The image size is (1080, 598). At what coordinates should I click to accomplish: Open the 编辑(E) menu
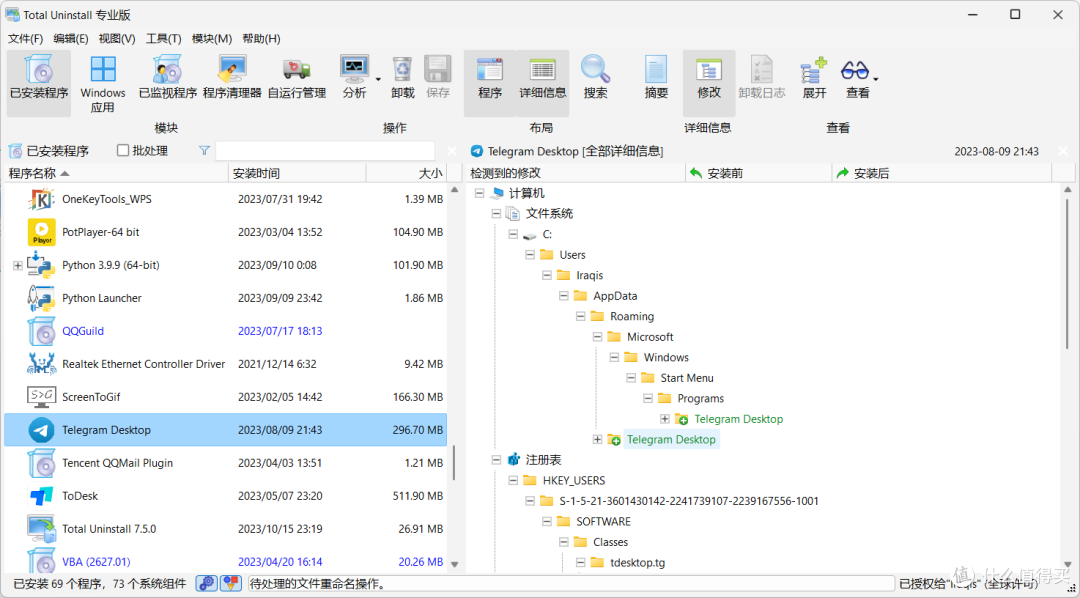71,39
